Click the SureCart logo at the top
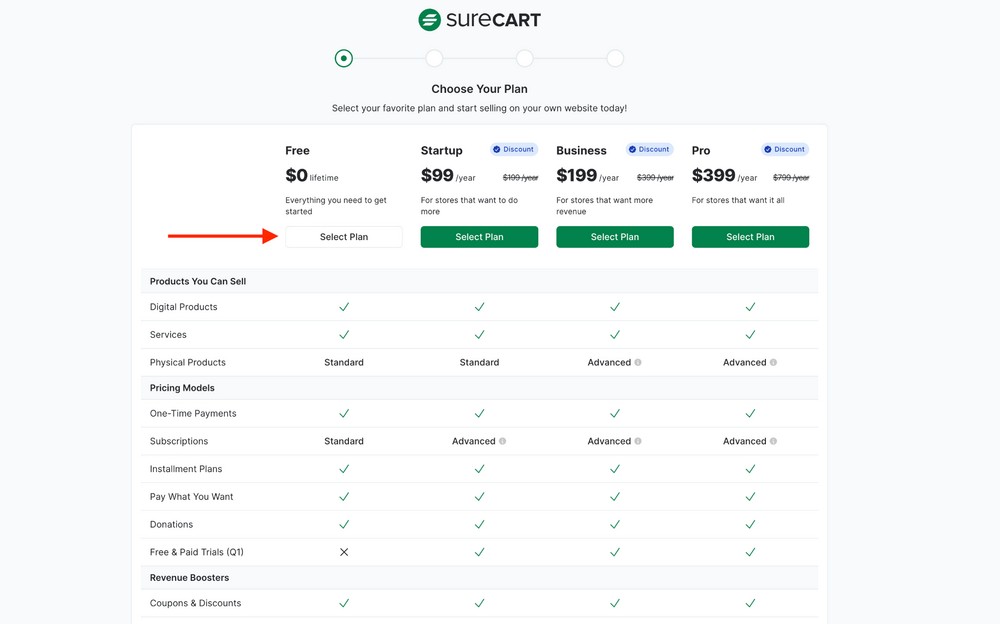Screen dimensions: 1000x624 tap(479, 19)
